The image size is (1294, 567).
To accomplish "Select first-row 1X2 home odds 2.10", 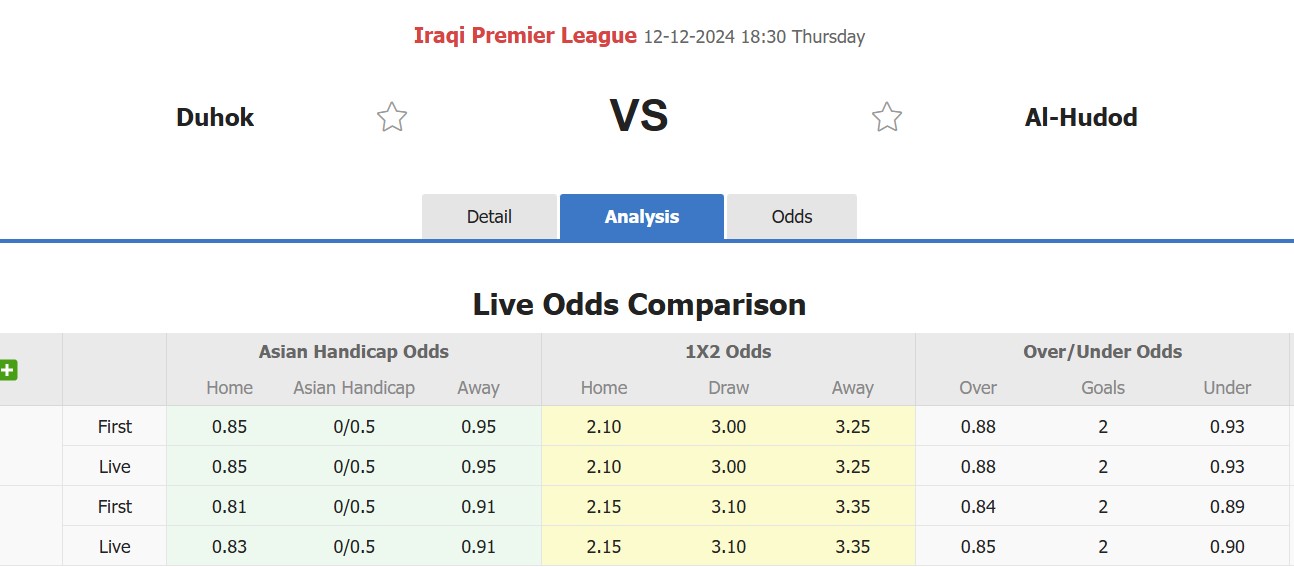I will (604, 427).
